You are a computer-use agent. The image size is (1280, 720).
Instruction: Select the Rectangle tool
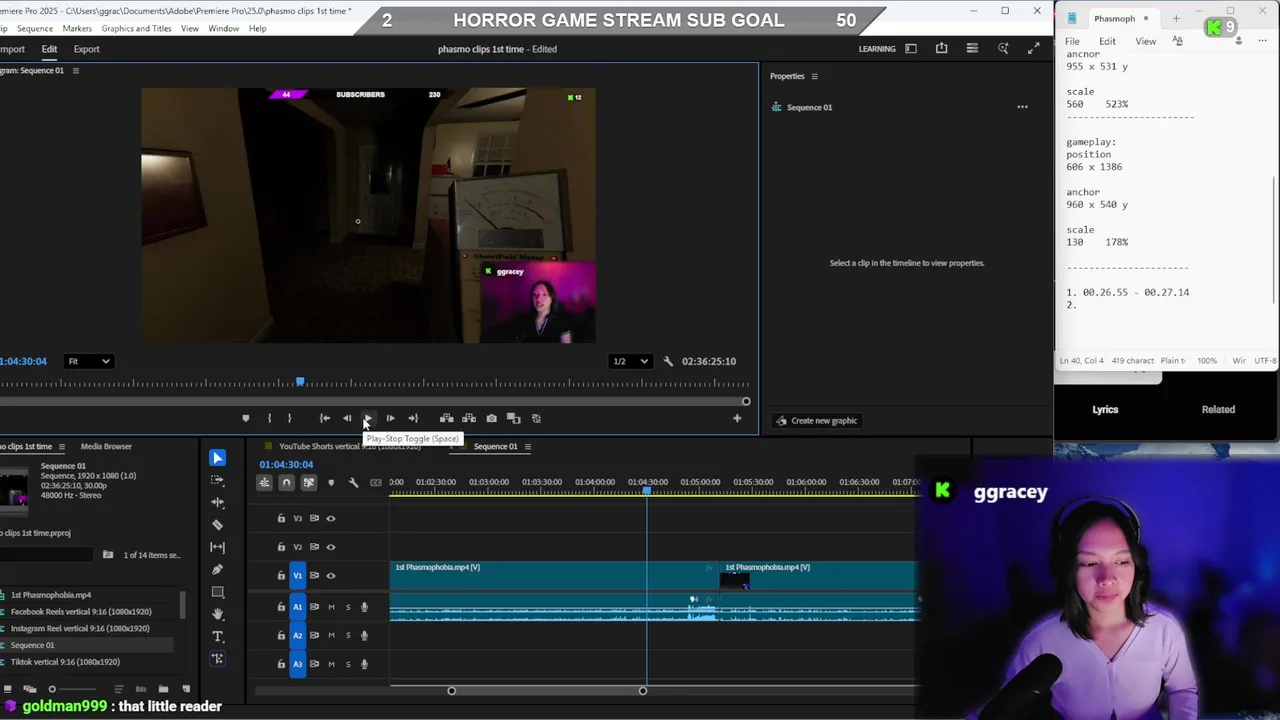click(x=217, y=592)
